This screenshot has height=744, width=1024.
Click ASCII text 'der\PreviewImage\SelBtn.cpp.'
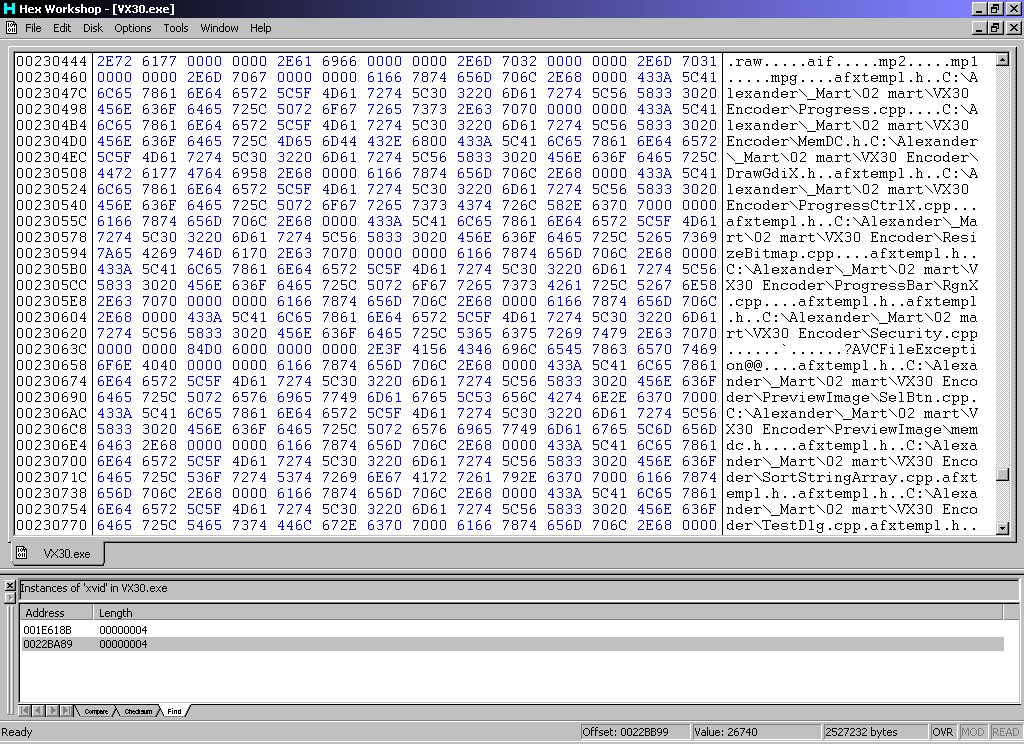(852, 397)
